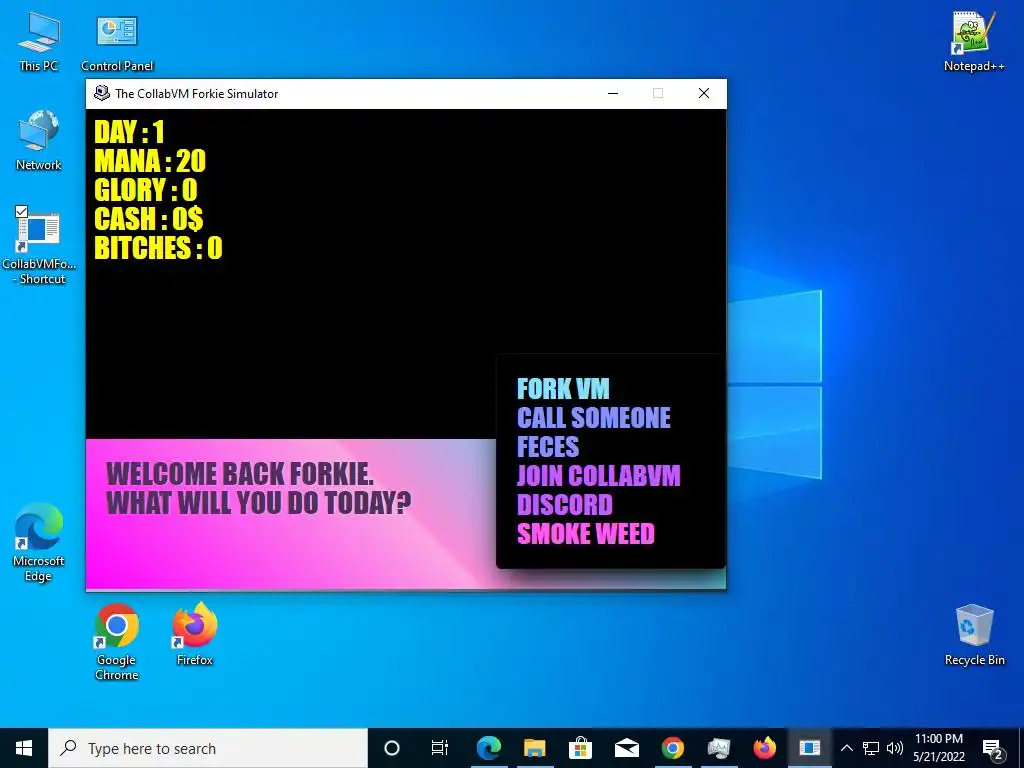The image size is (1024, 768).
Task: Click the CASH : 0$ stat text
Action: pyautogui.click(x=149, y=219)
